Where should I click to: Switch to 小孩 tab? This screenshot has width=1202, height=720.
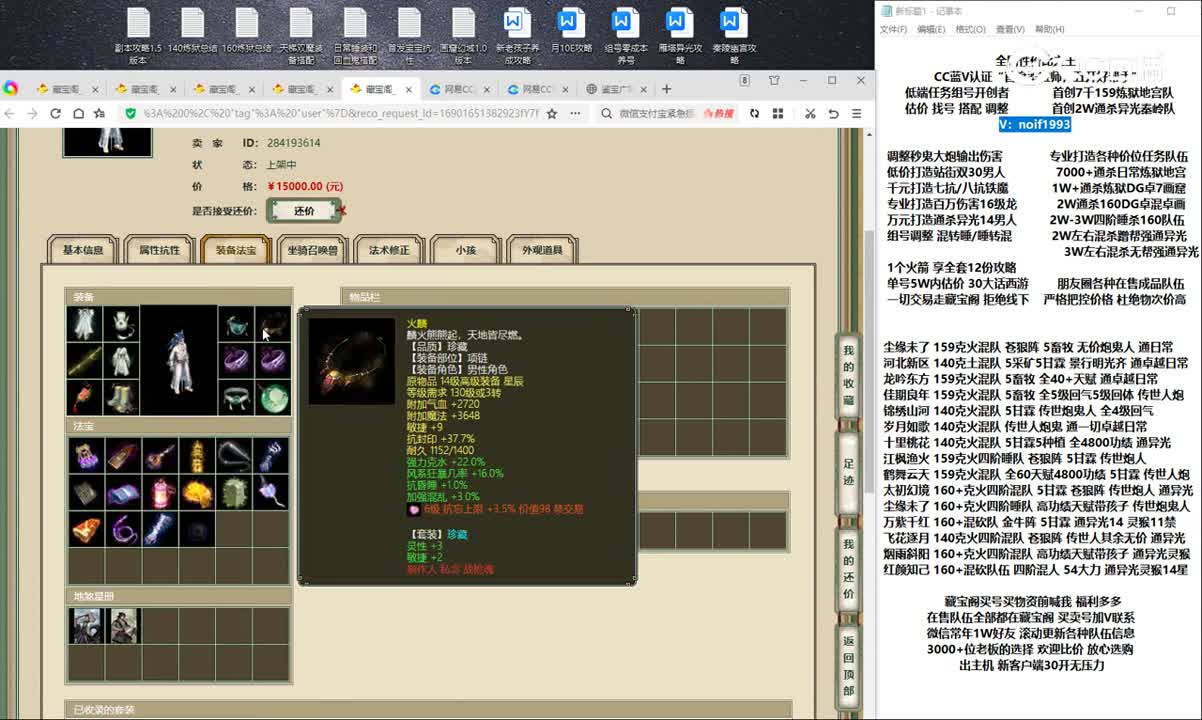465,250
